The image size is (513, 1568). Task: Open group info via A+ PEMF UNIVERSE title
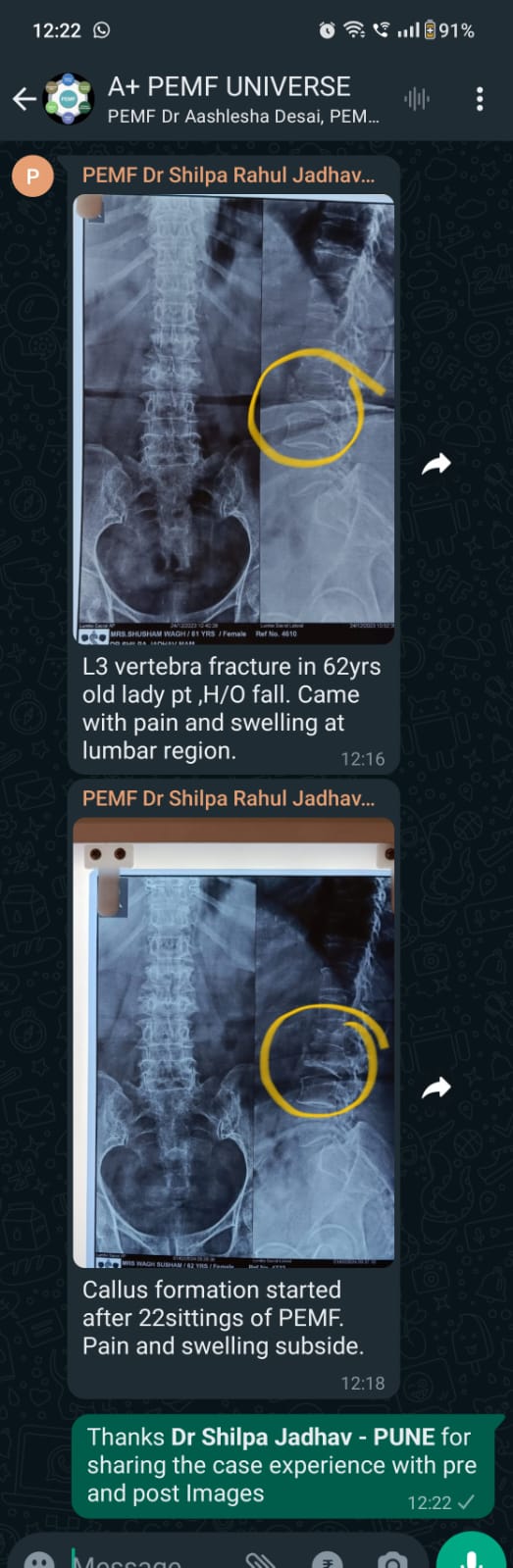[x=229, y=86]
